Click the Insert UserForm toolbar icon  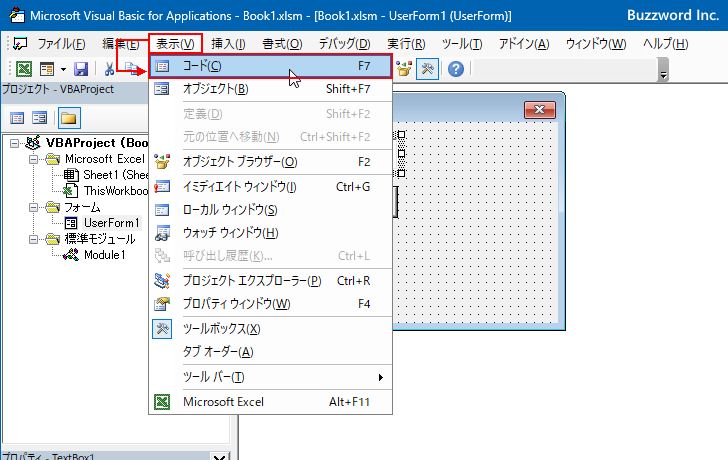[x=47, y=69]
